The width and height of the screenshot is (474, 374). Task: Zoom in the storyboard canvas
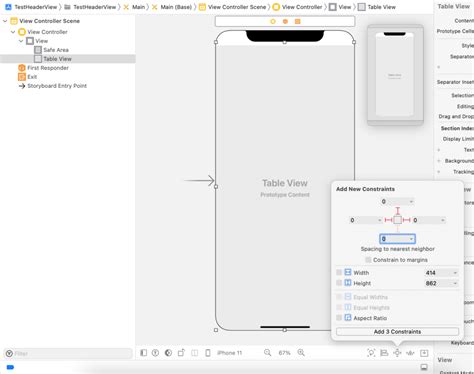tap(301, 352)
